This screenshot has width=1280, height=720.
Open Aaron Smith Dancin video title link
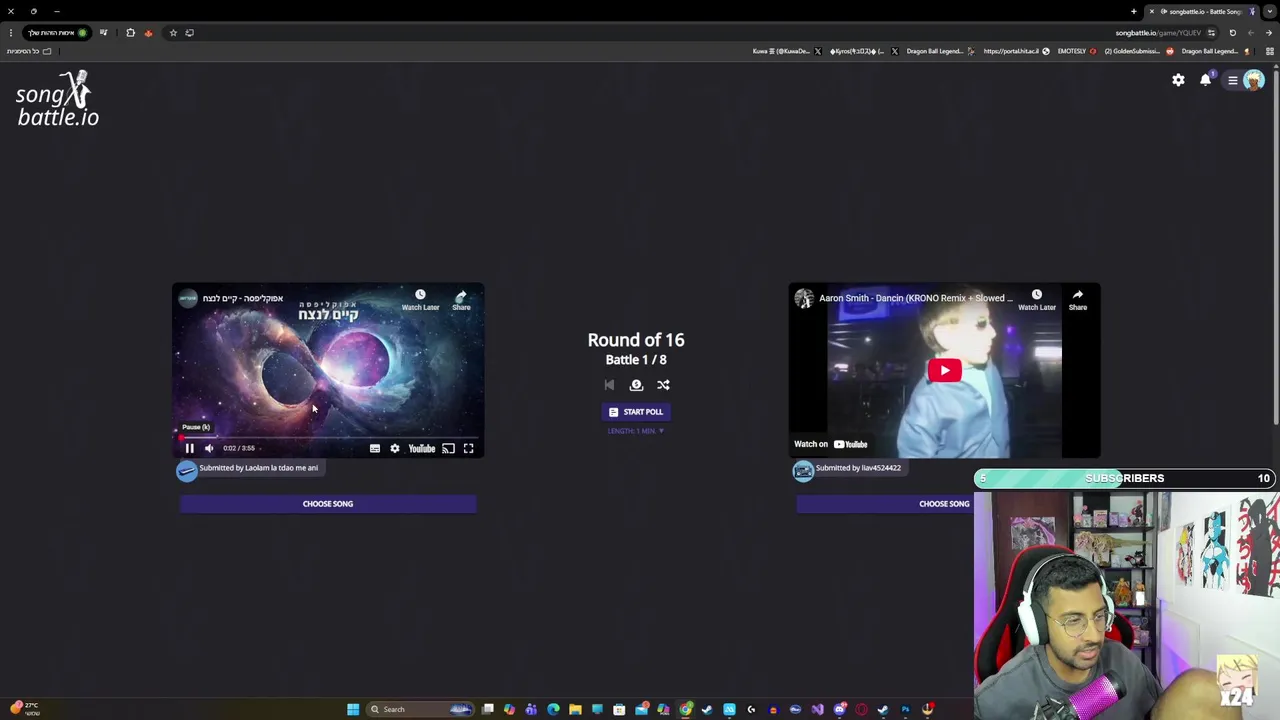tap(916, 298)
